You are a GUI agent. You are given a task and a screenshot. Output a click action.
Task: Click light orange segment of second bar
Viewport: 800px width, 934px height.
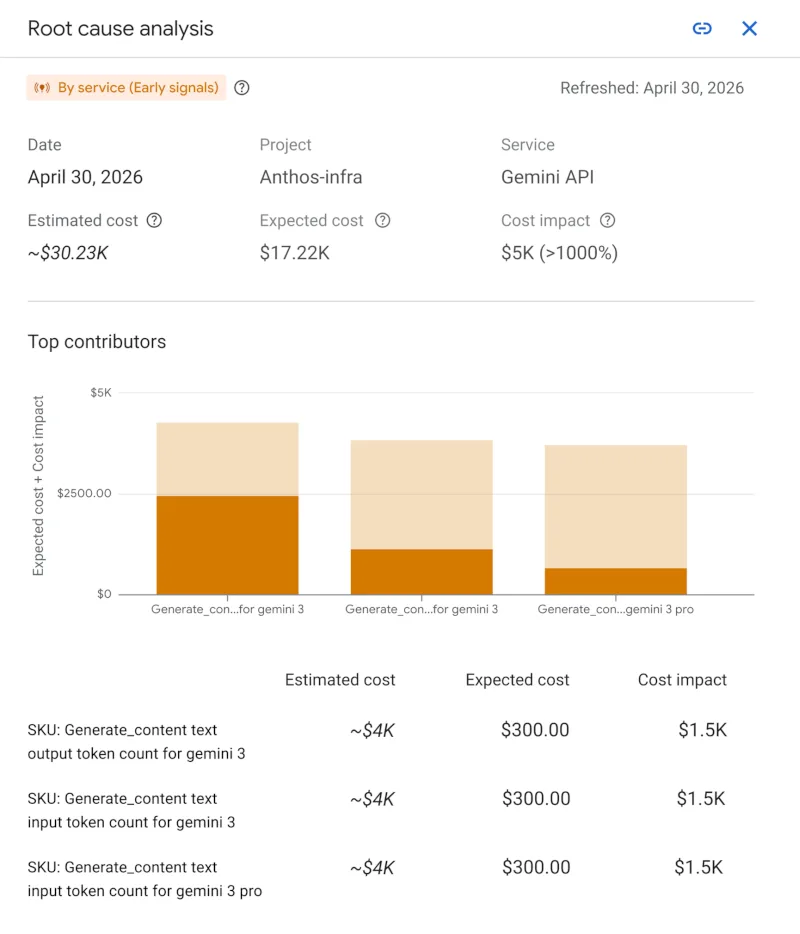422,494
